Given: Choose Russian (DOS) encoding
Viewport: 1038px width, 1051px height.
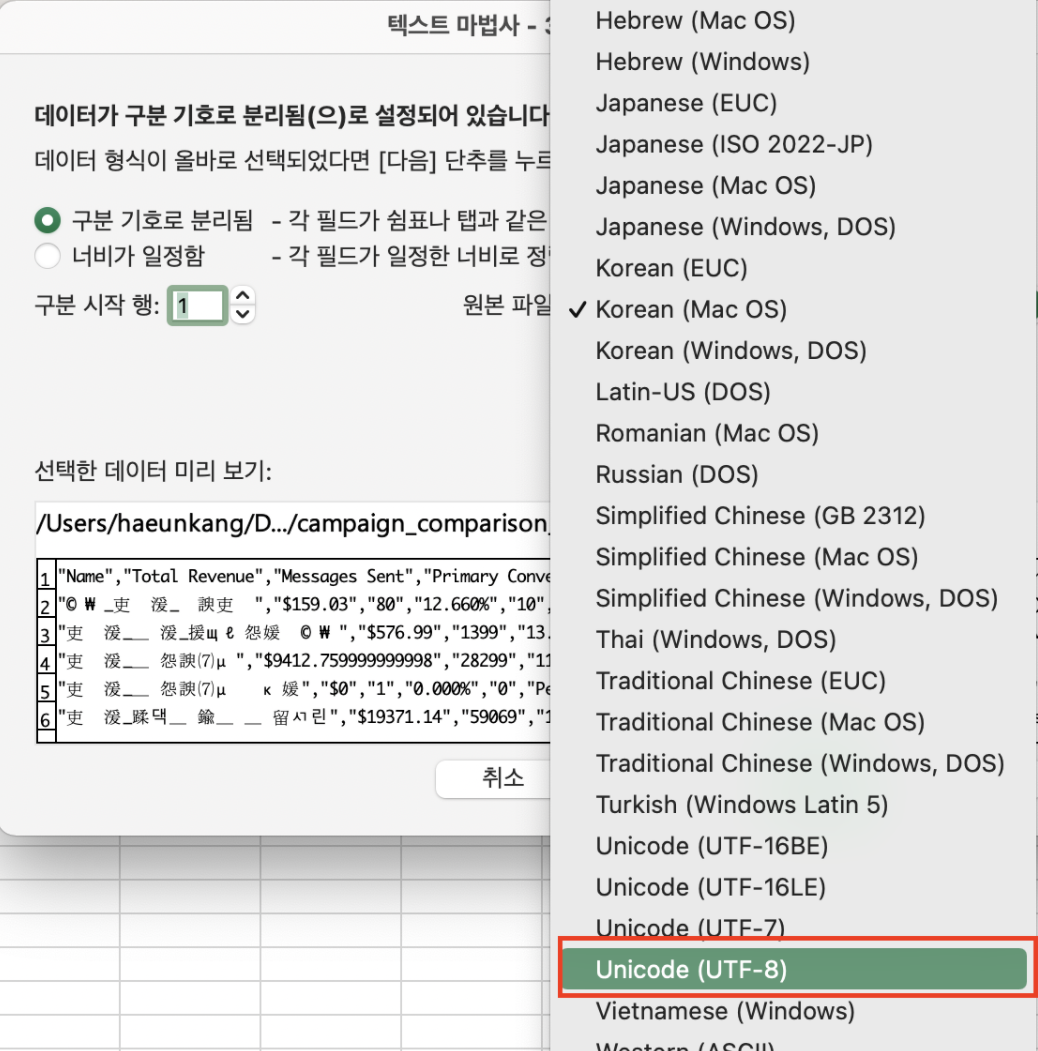Looking at the screenshot, I should 793,475.
